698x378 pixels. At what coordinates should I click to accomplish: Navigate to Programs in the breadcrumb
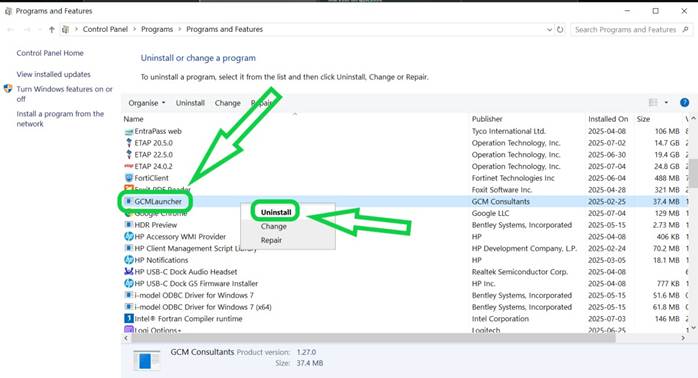tap(157, 29)
